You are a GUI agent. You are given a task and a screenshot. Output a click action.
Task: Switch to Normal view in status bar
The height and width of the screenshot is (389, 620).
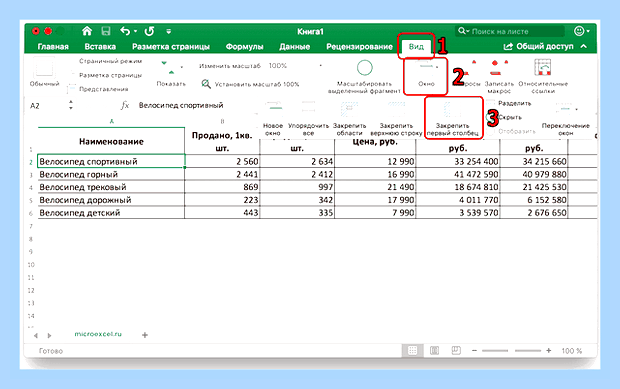(412, 351)
